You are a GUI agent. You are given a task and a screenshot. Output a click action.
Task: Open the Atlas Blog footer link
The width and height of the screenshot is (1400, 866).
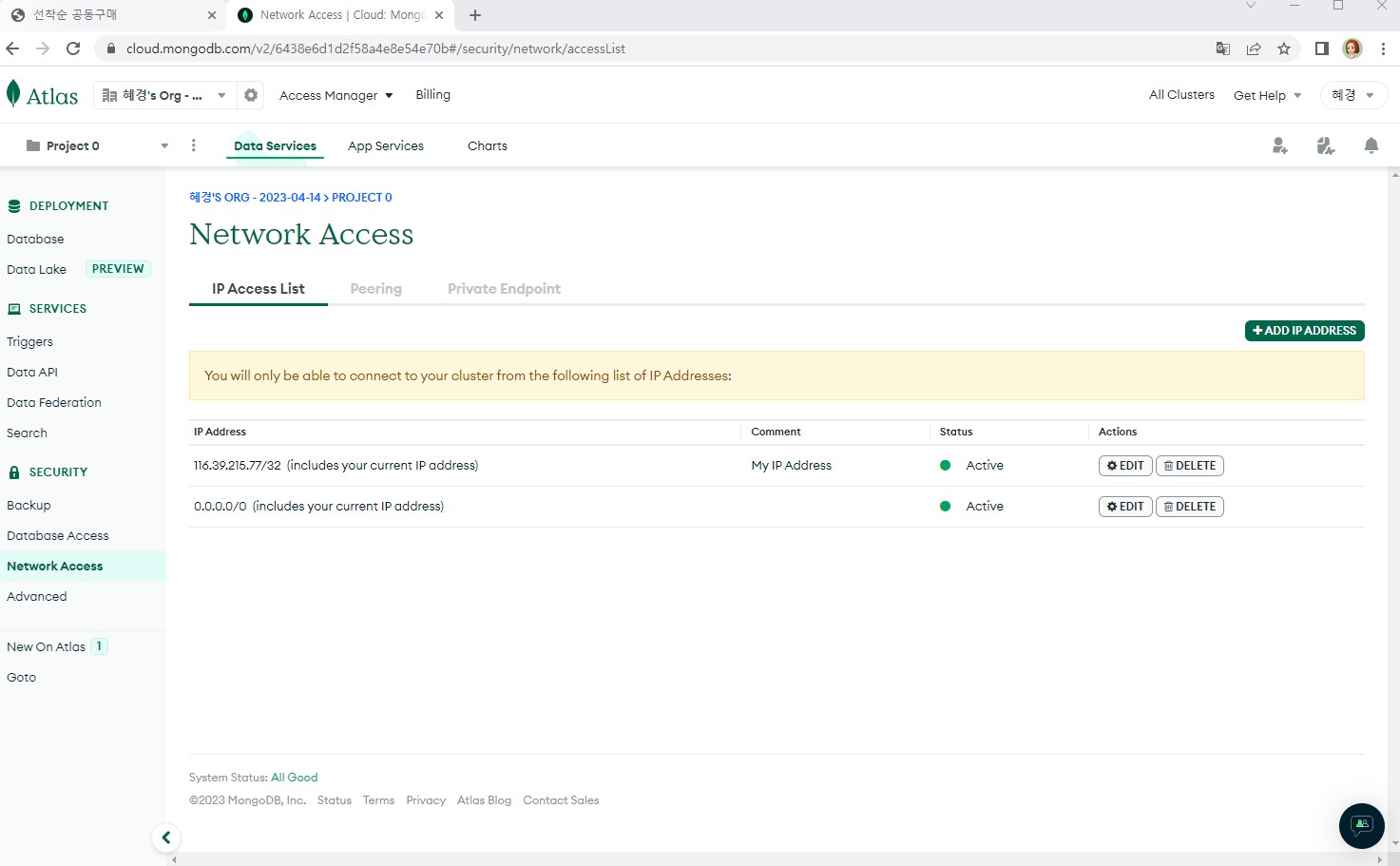tap(484, 800)
